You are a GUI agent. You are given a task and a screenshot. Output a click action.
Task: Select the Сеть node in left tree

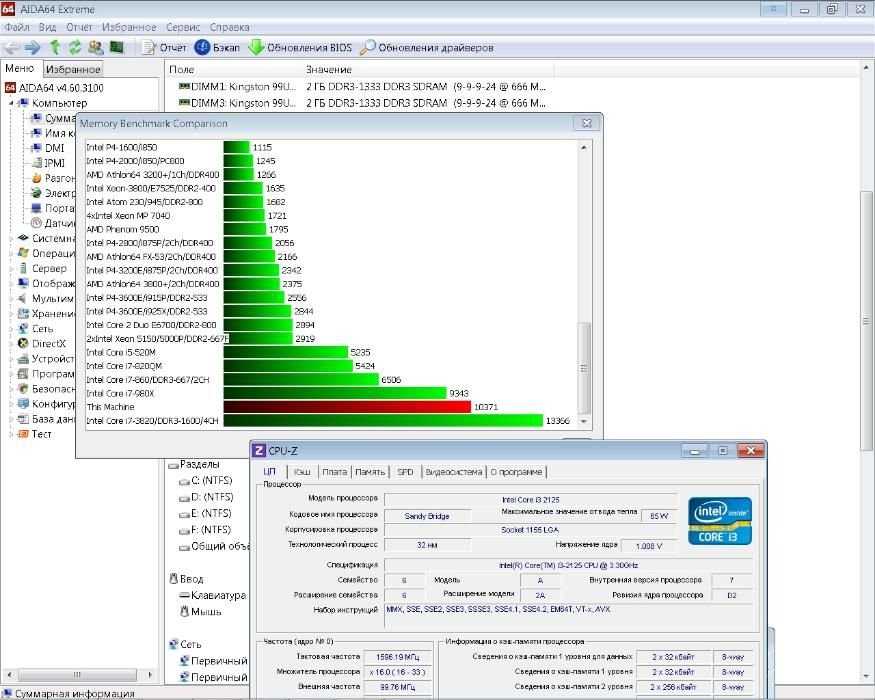pos(36,329)
